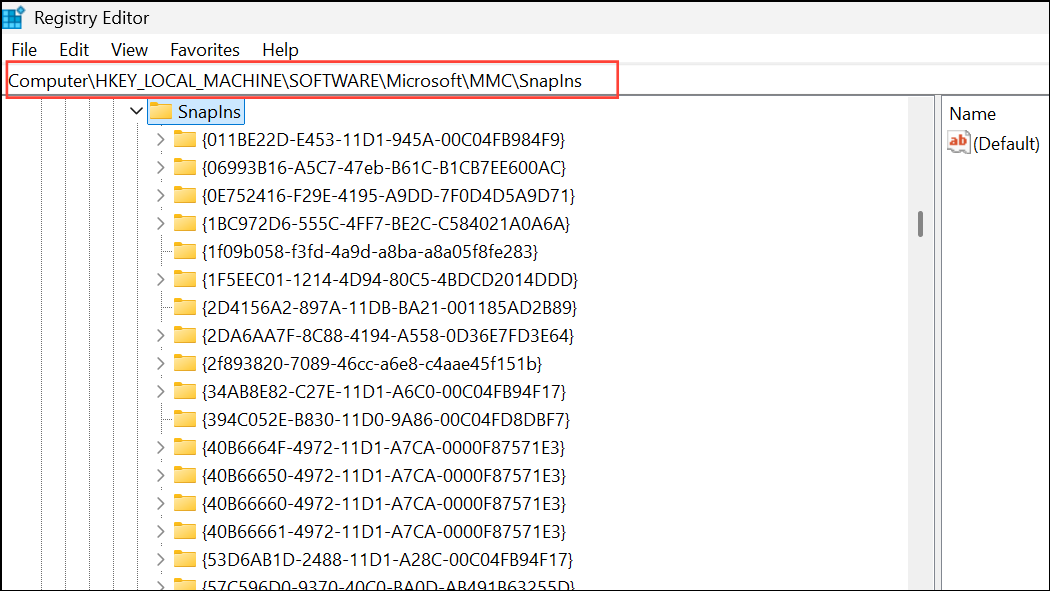Select key text {2D4156A2-897A-11DB-BA21-001185AD2B89}
Viewport: 1050px width, 591px height.
(x=389, y=307)
